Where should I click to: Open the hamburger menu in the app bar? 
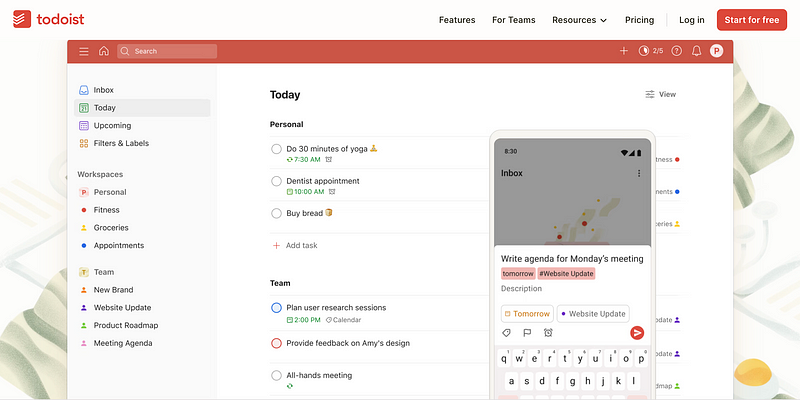[x=84, y=51]
